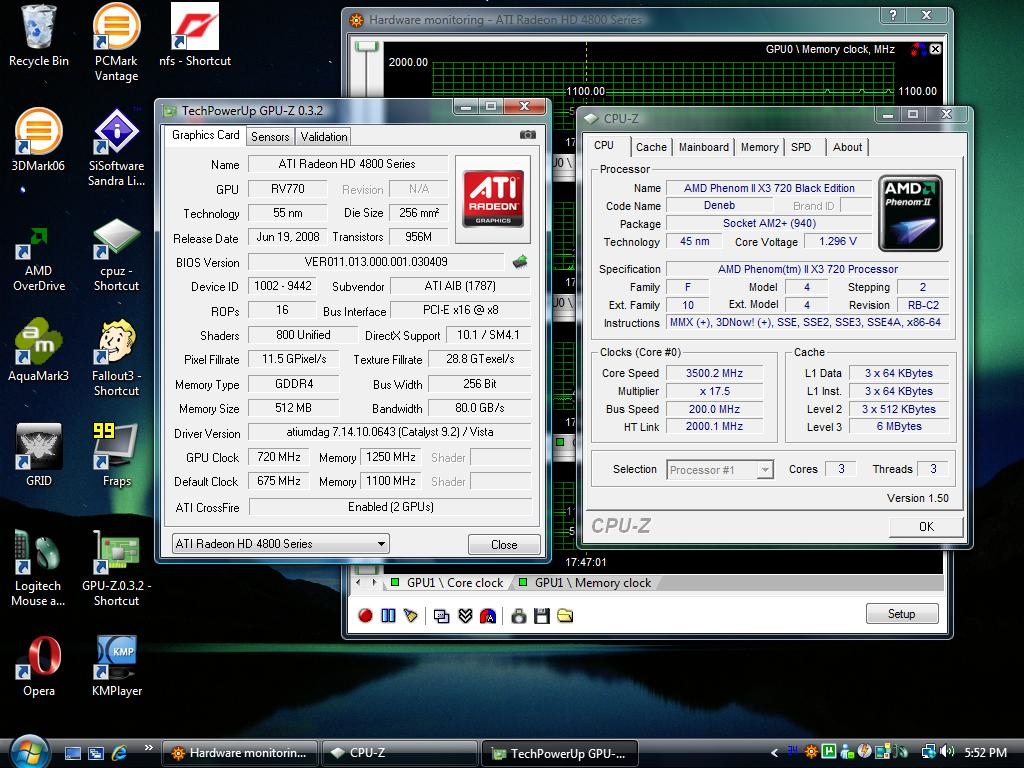Click the ATI Radeon logo in GPU-Z
Screen dimensions: 1024x768
(x=493, y=199)
